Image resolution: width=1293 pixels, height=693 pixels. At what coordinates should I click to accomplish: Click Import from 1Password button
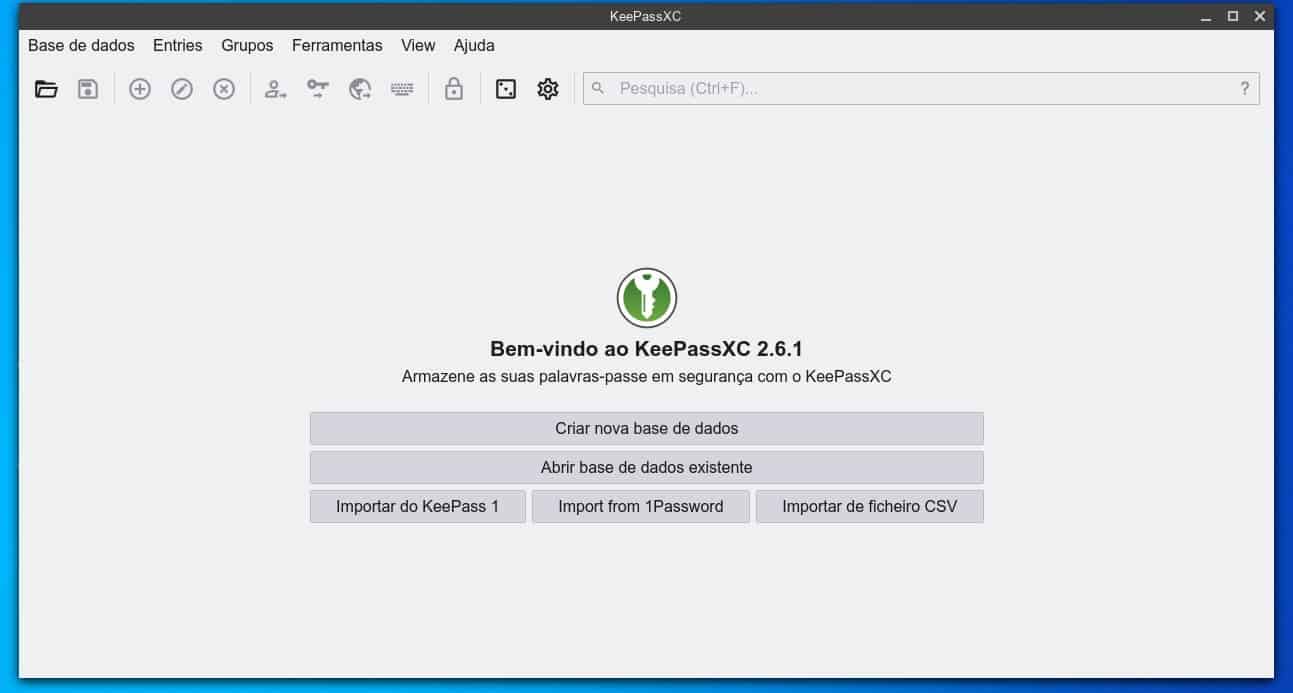tap(641, 506)
